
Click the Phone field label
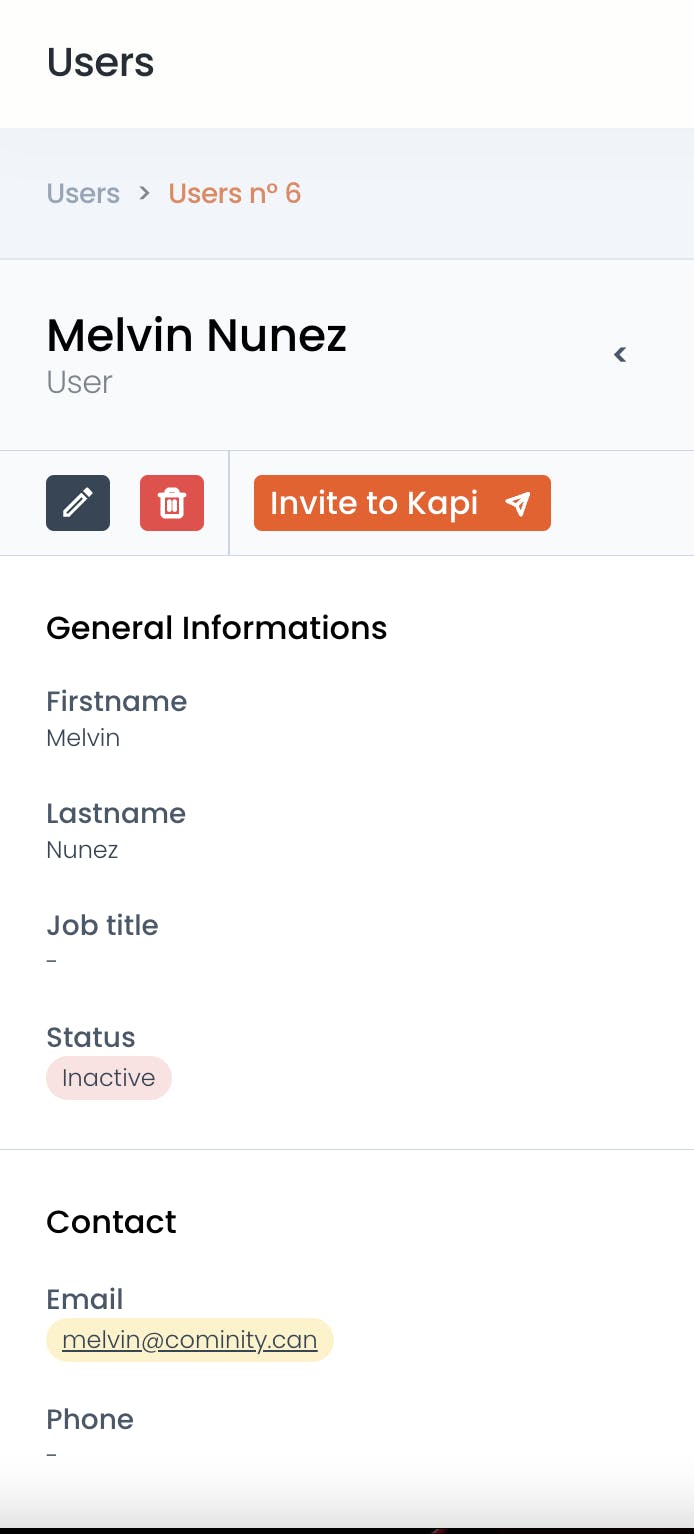tap(90, 1419)
